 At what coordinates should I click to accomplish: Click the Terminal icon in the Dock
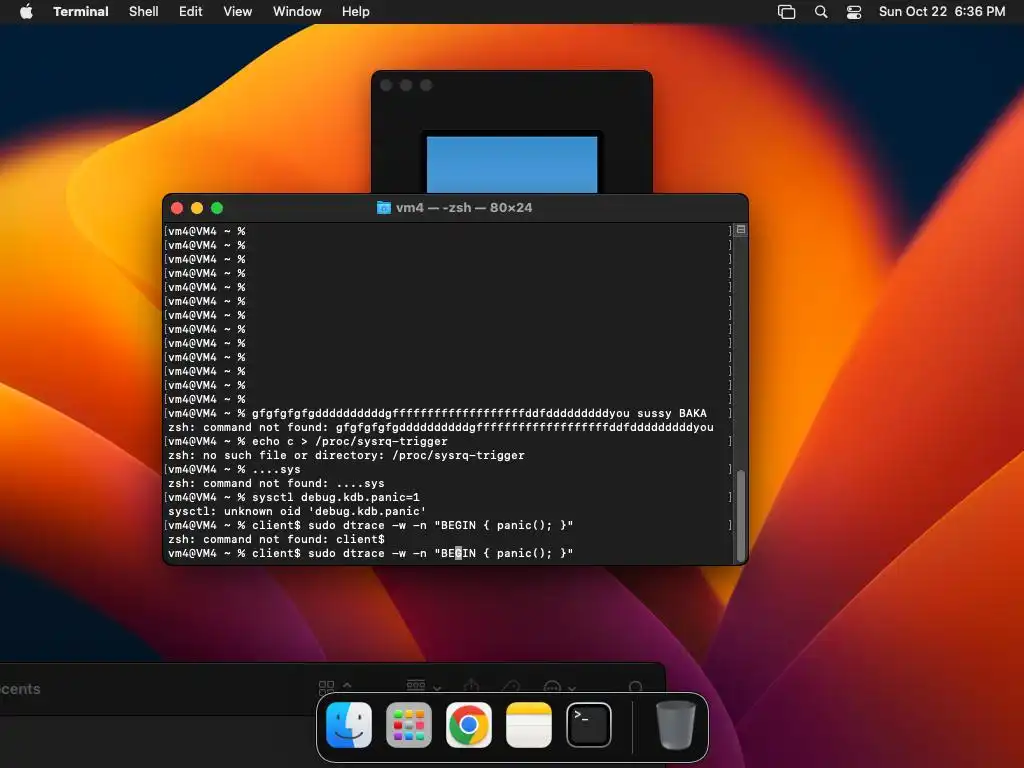click(x=589, y=725)
